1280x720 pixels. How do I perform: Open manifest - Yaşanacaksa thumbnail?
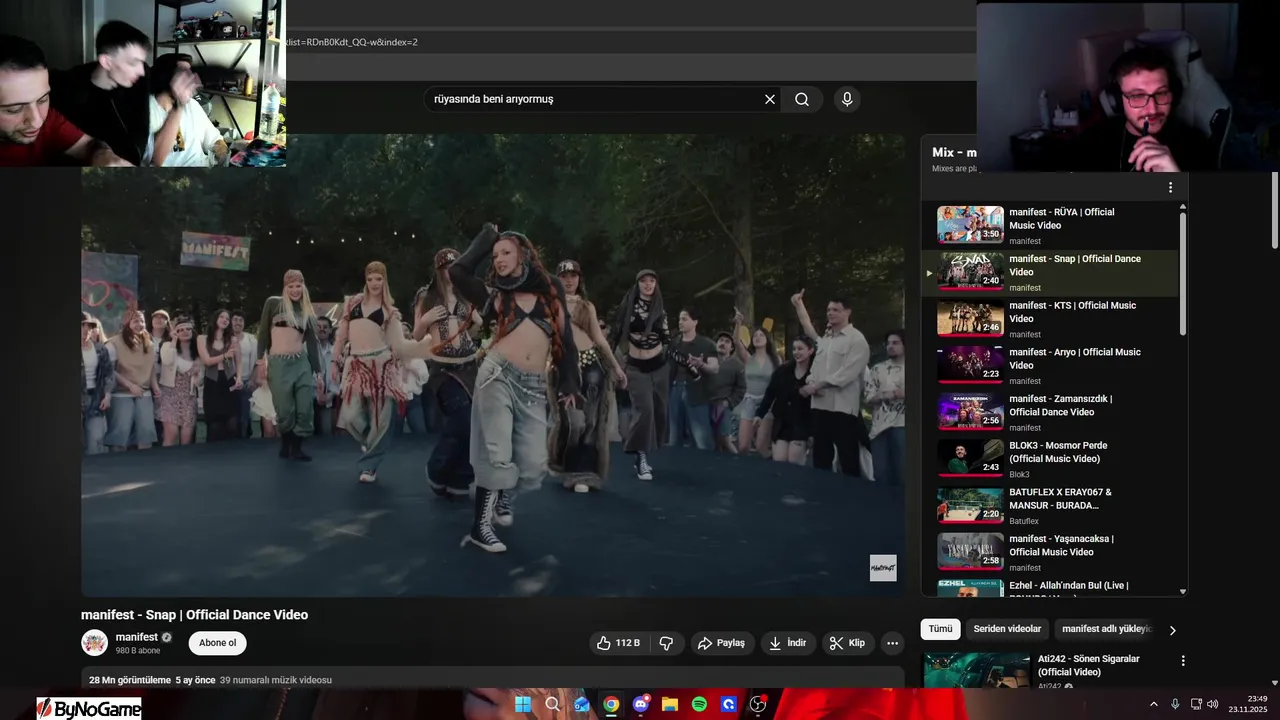(970, 552)
